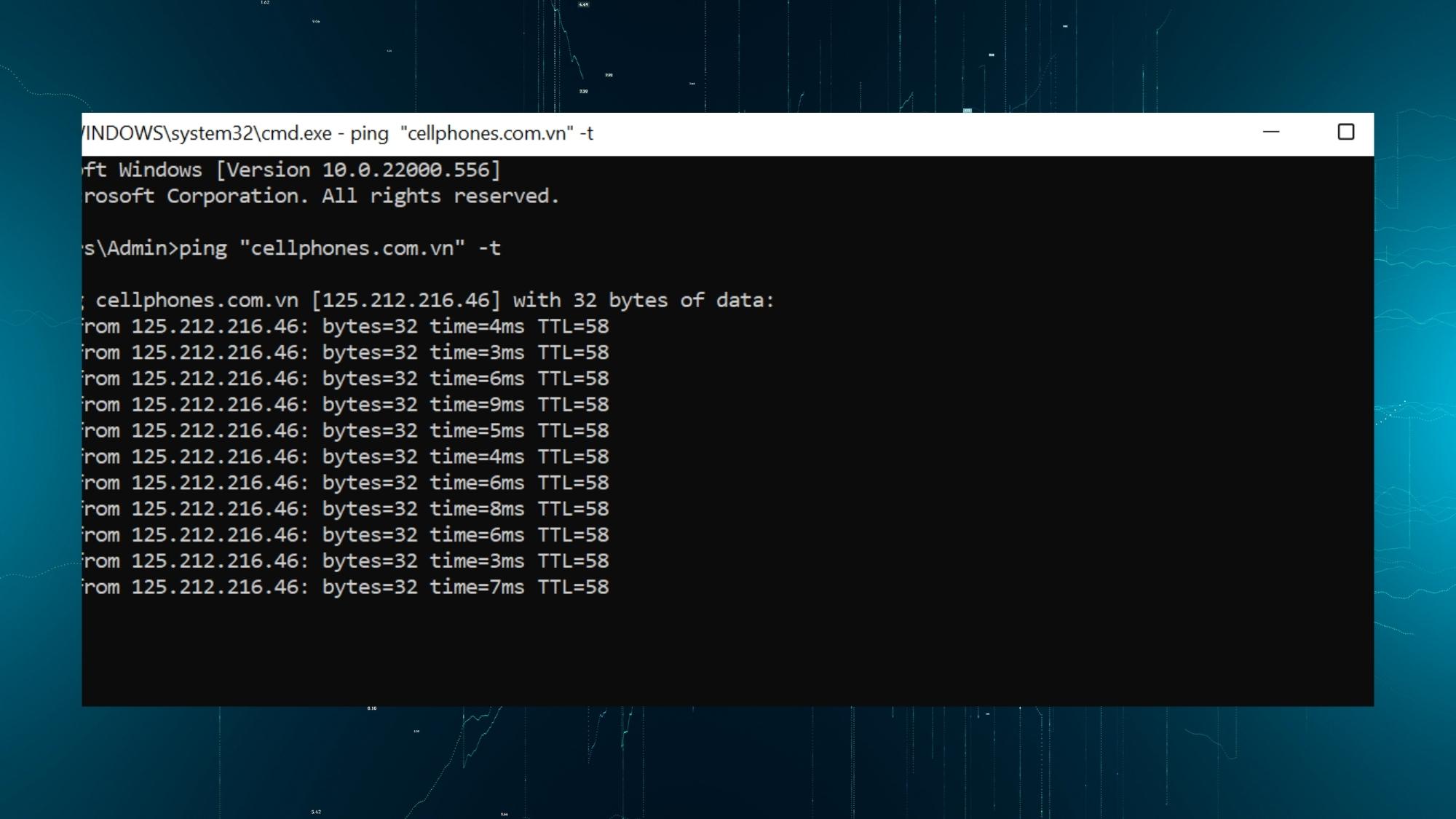Click the bracketed IP address [125.212.216.46]

click(x=406, y=301)
